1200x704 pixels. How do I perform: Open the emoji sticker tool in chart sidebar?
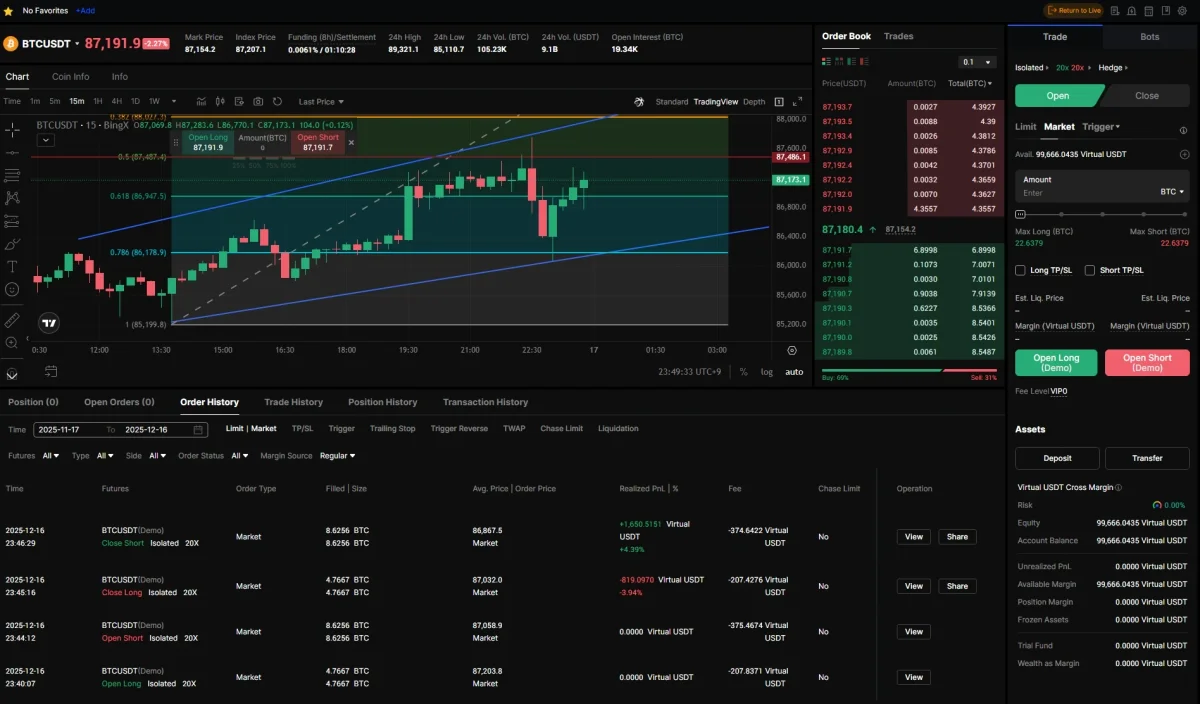tap(12, 289)
